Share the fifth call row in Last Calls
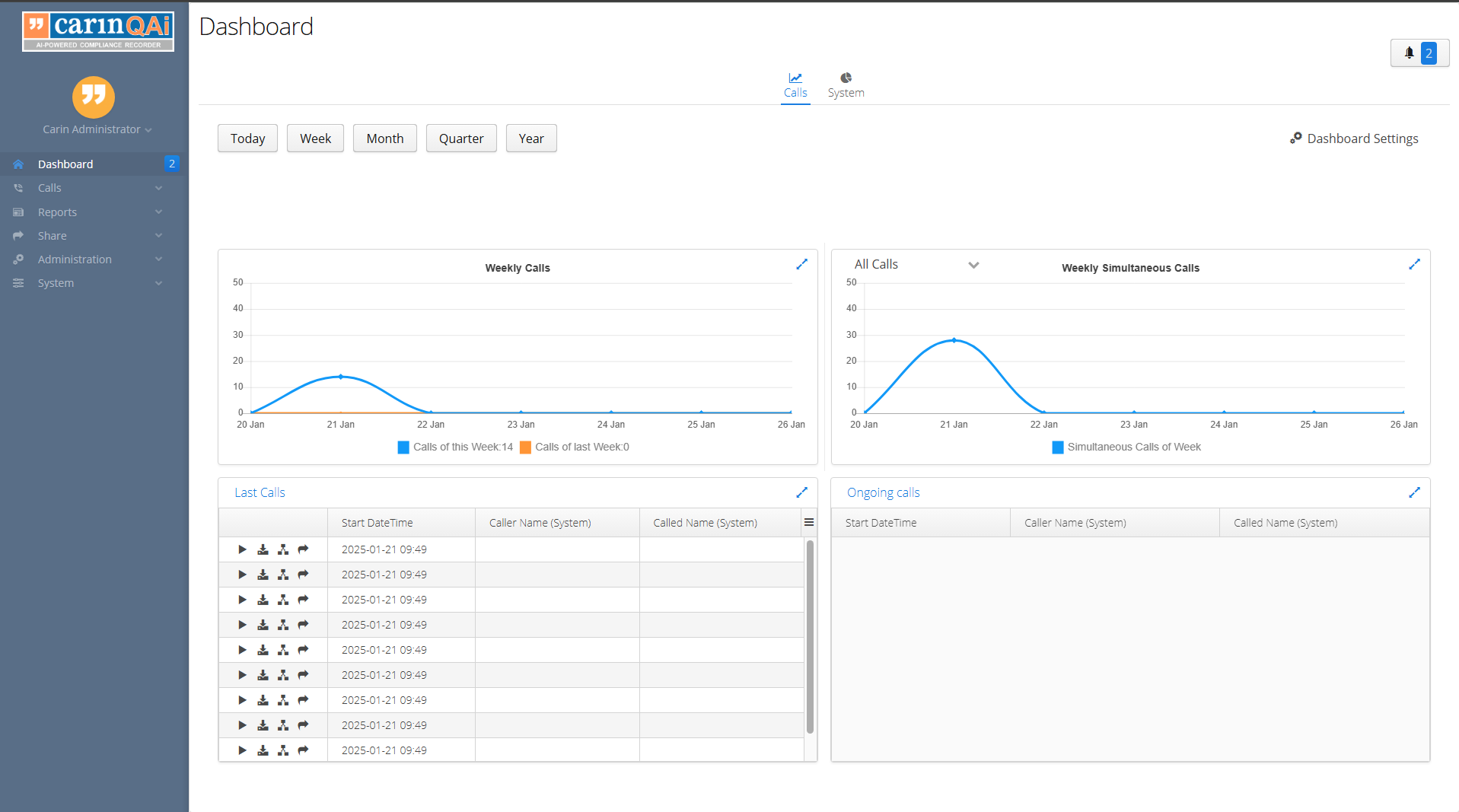 pos(303,650)
